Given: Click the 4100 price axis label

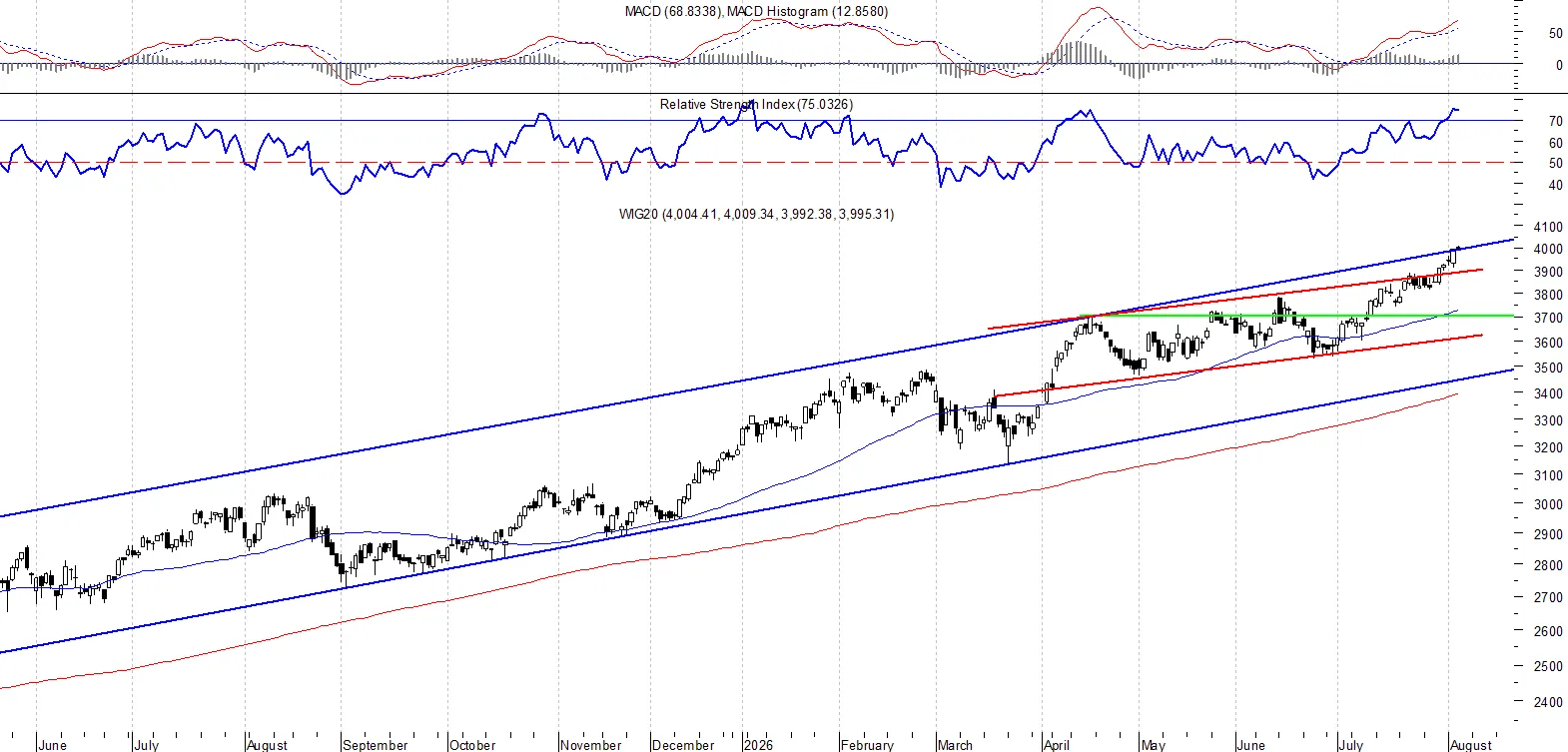Looking at the screenshot, I should pos(1548,227).
